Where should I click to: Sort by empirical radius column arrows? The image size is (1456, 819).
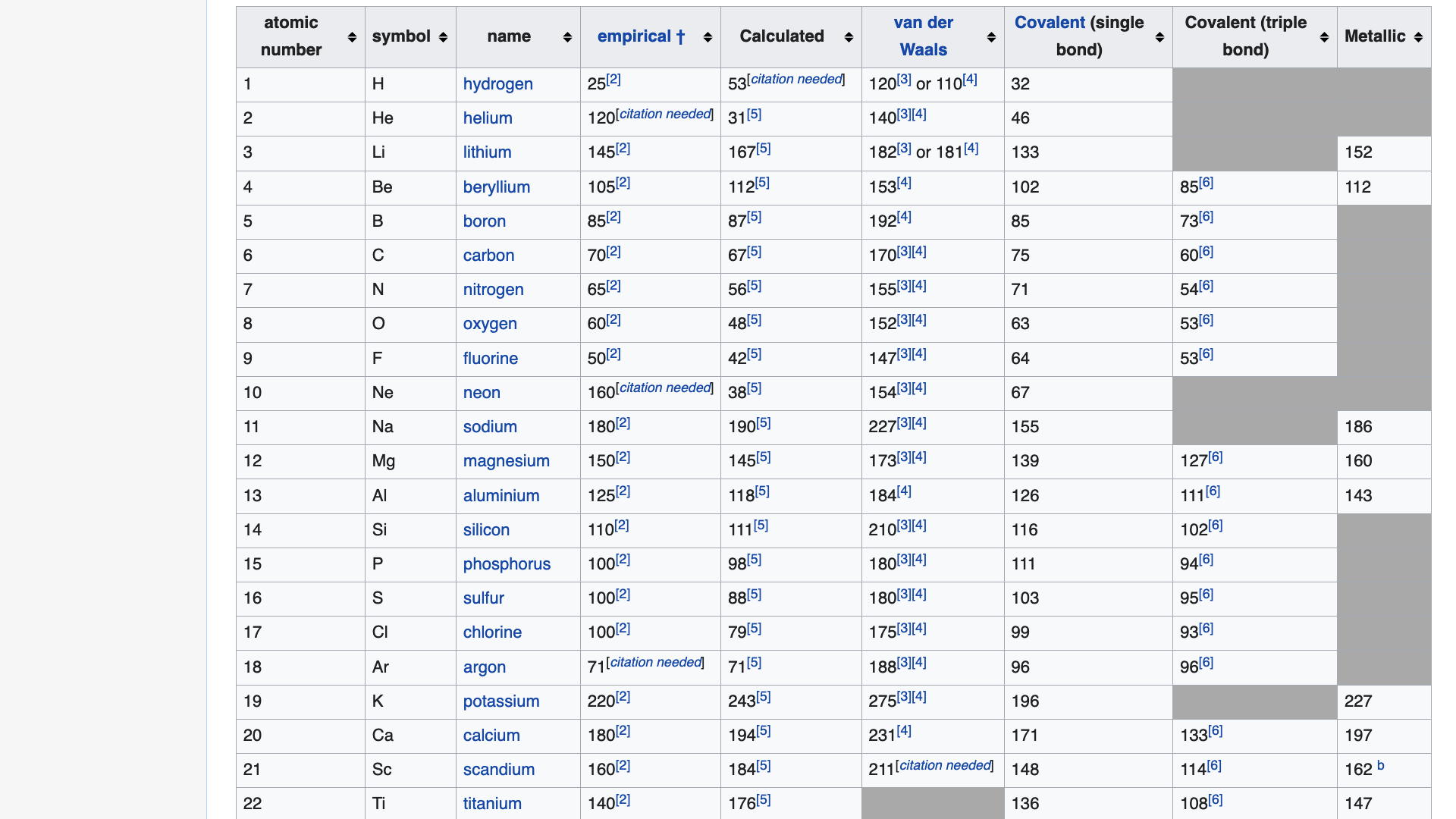tap(708, 37)
